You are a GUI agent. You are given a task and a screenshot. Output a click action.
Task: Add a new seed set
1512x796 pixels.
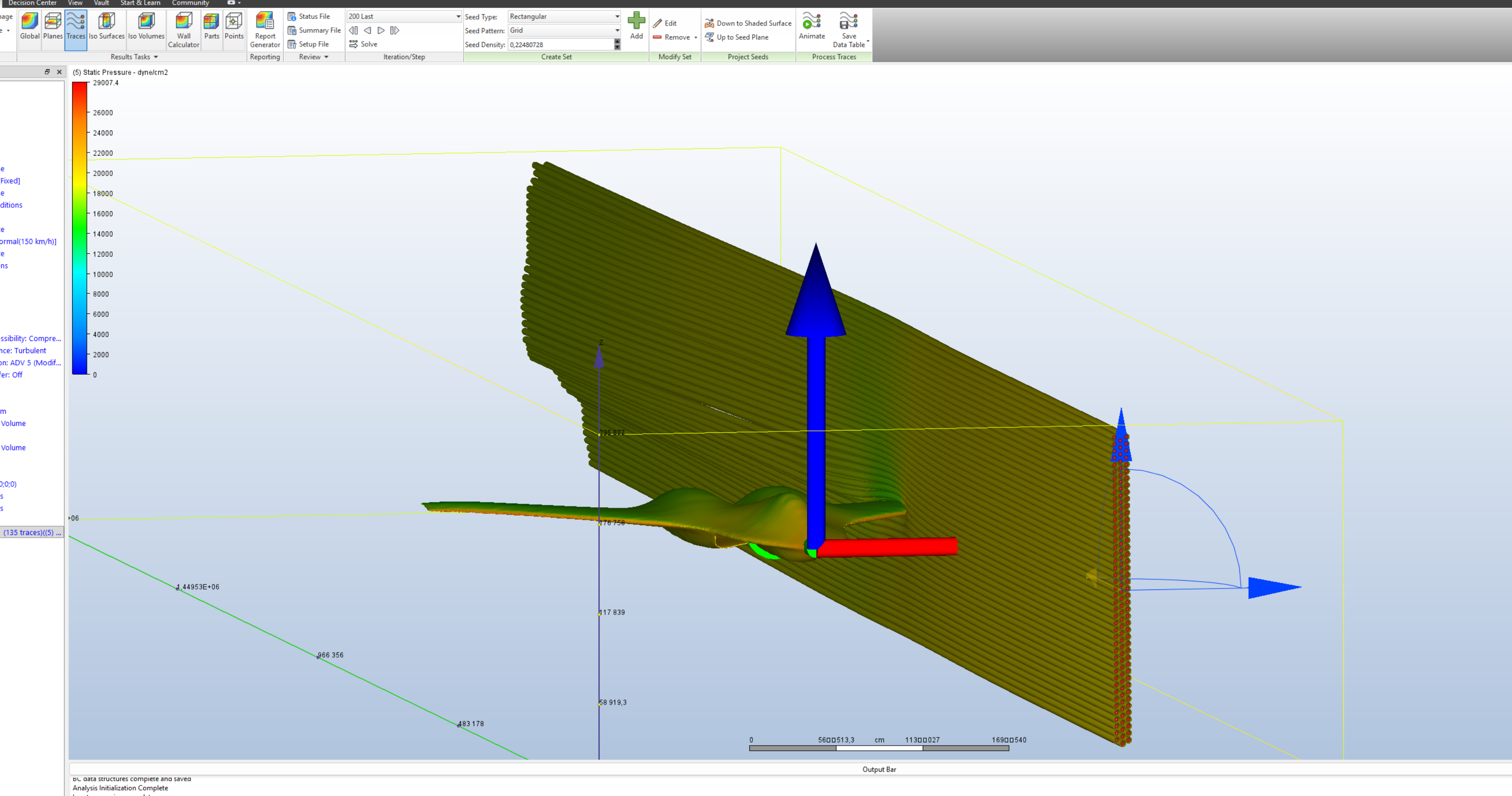pos(636,26)
